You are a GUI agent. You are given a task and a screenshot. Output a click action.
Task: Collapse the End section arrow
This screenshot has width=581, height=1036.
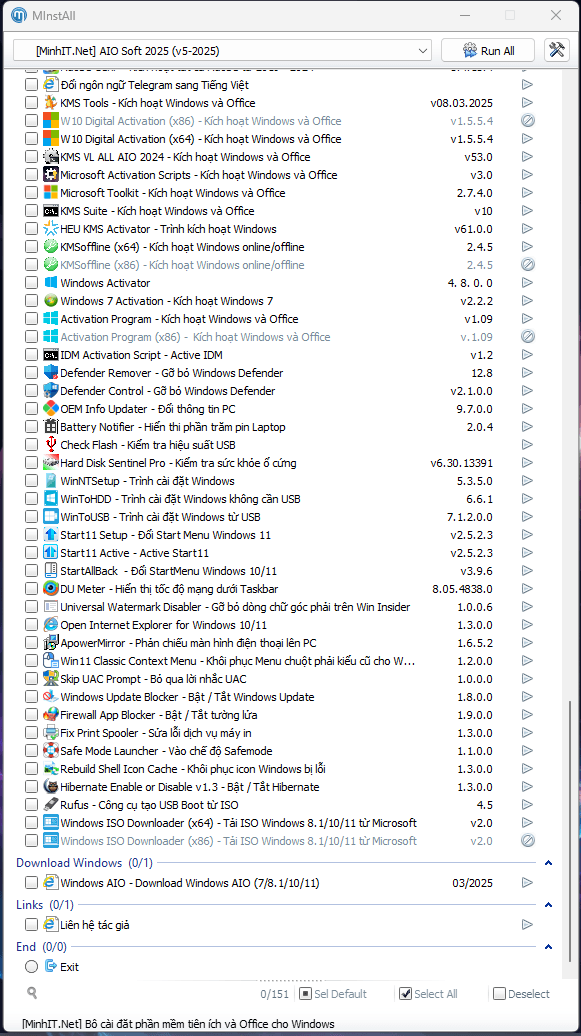click(548, 947)
